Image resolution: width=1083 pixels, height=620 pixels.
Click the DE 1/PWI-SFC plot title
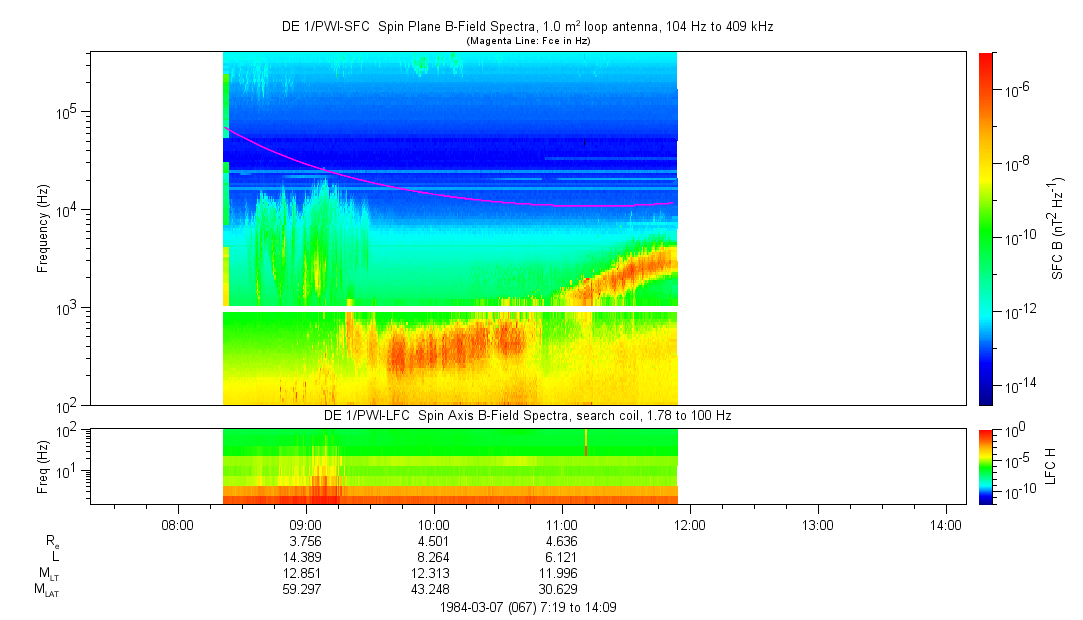point(527,27)
